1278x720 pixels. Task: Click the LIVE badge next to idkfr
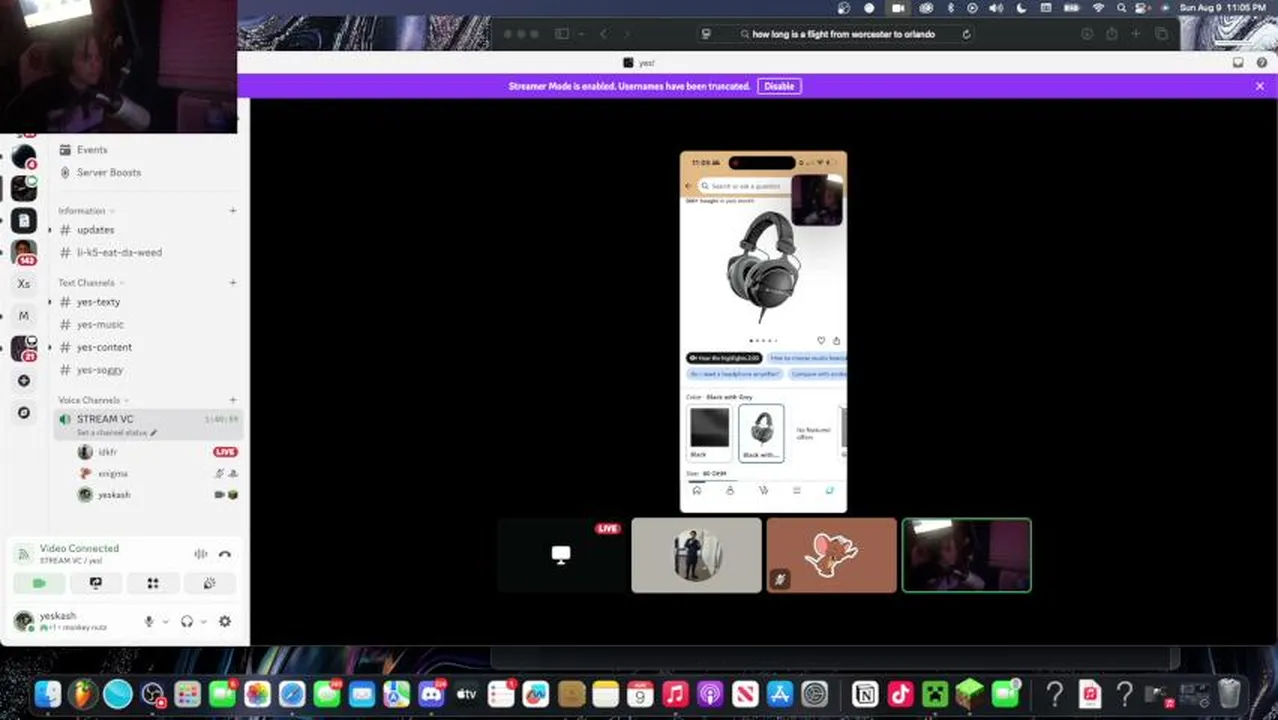point(225,452)
